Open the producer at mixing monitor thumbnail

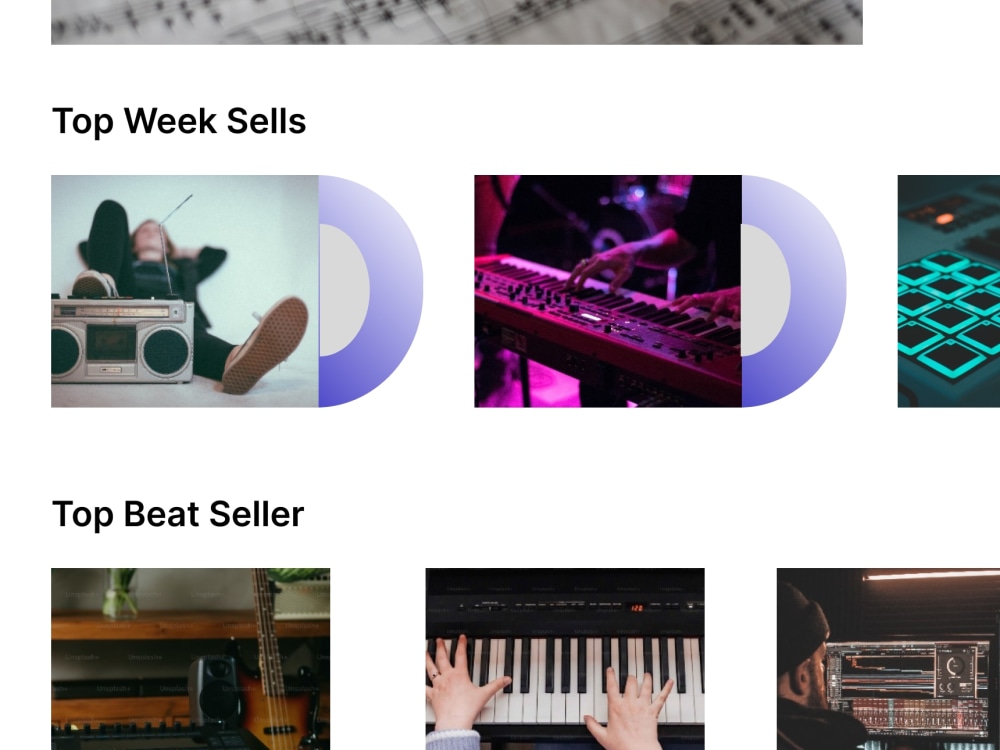(888, 659)
